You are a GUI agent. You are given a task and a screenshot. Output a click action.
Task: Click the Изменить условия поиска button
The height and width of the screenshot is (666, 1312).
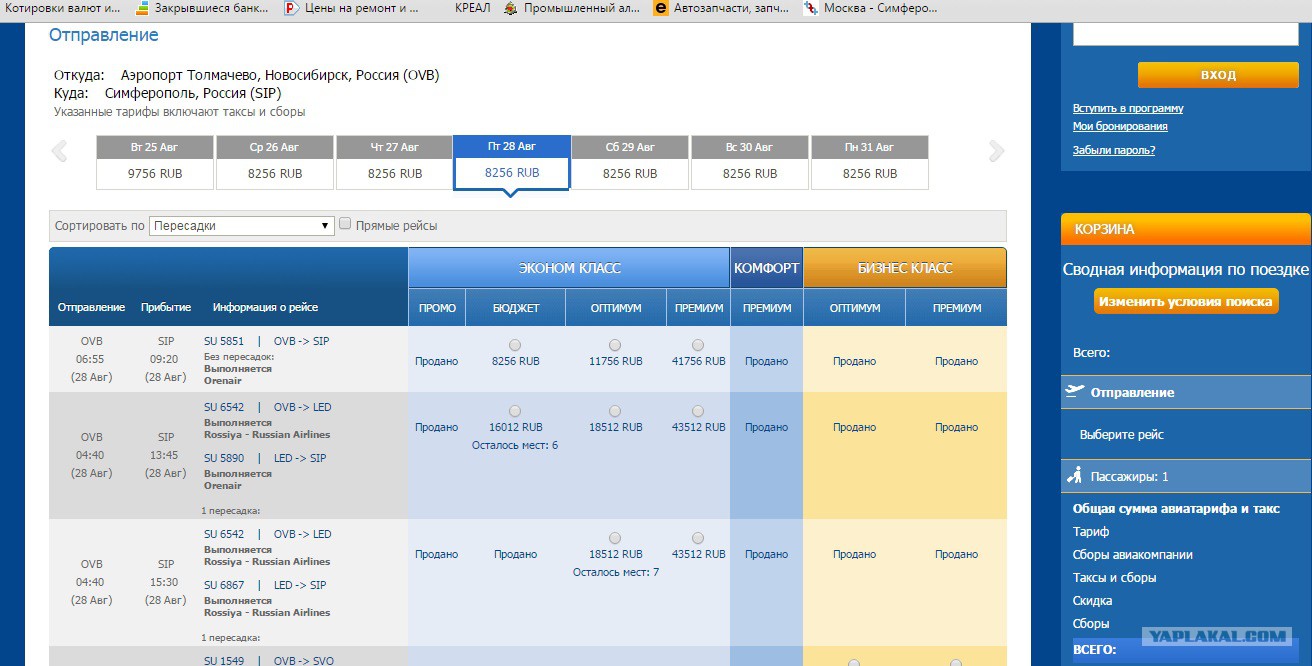1185,301
